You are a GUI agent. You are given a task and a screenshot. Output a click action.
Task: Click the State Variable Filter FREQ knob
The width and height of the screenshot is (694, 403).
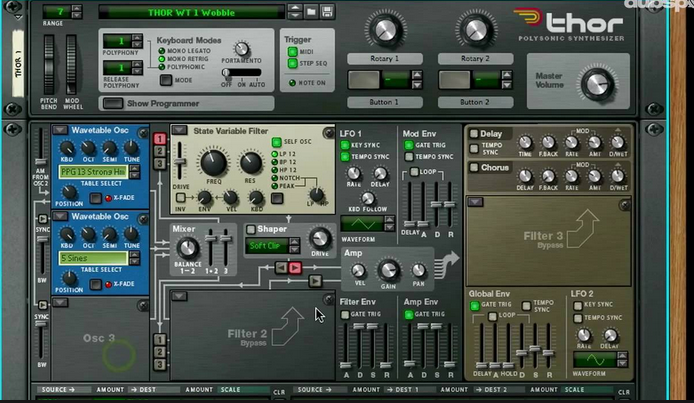(213, 162)
